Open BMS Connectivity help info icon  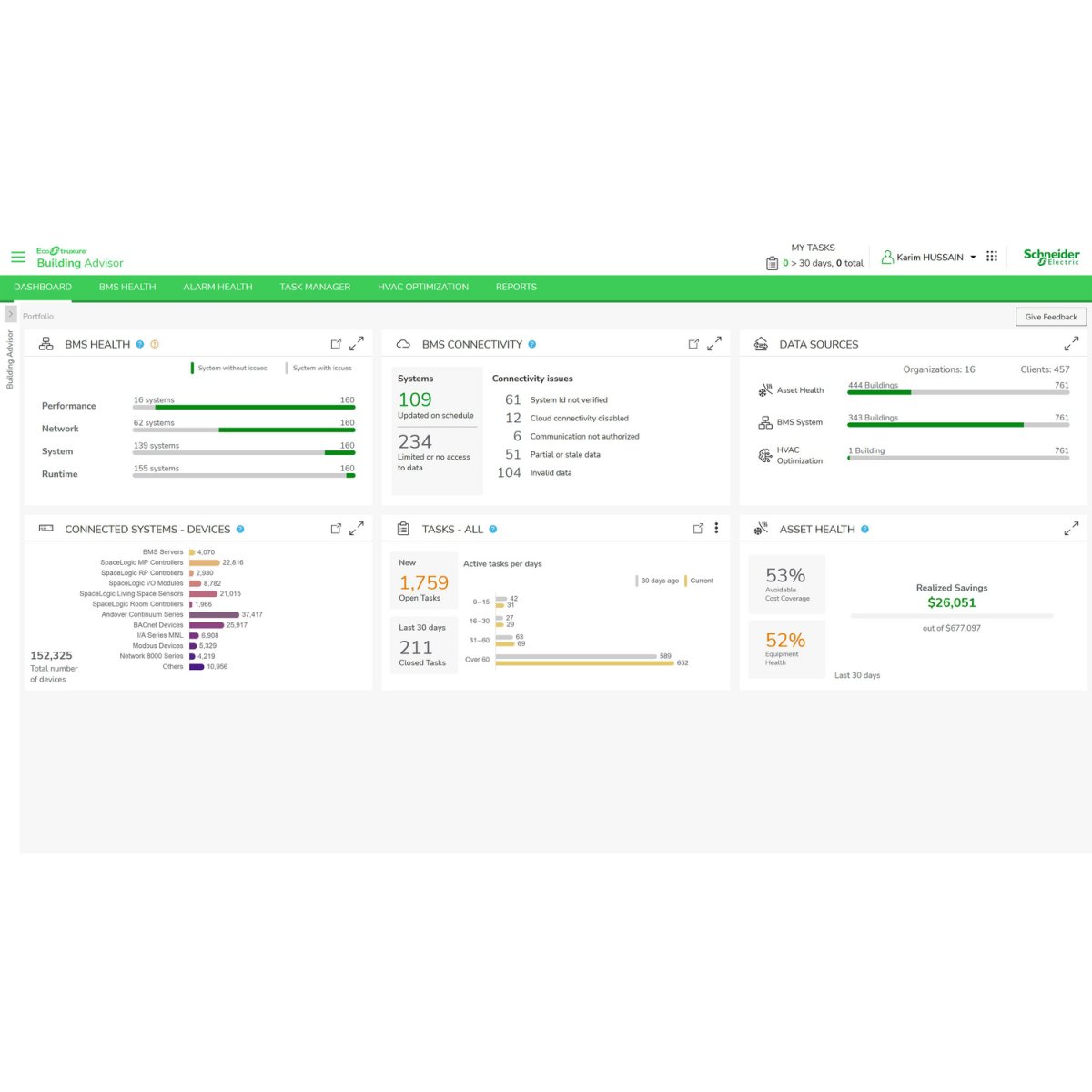coord(532,344)
